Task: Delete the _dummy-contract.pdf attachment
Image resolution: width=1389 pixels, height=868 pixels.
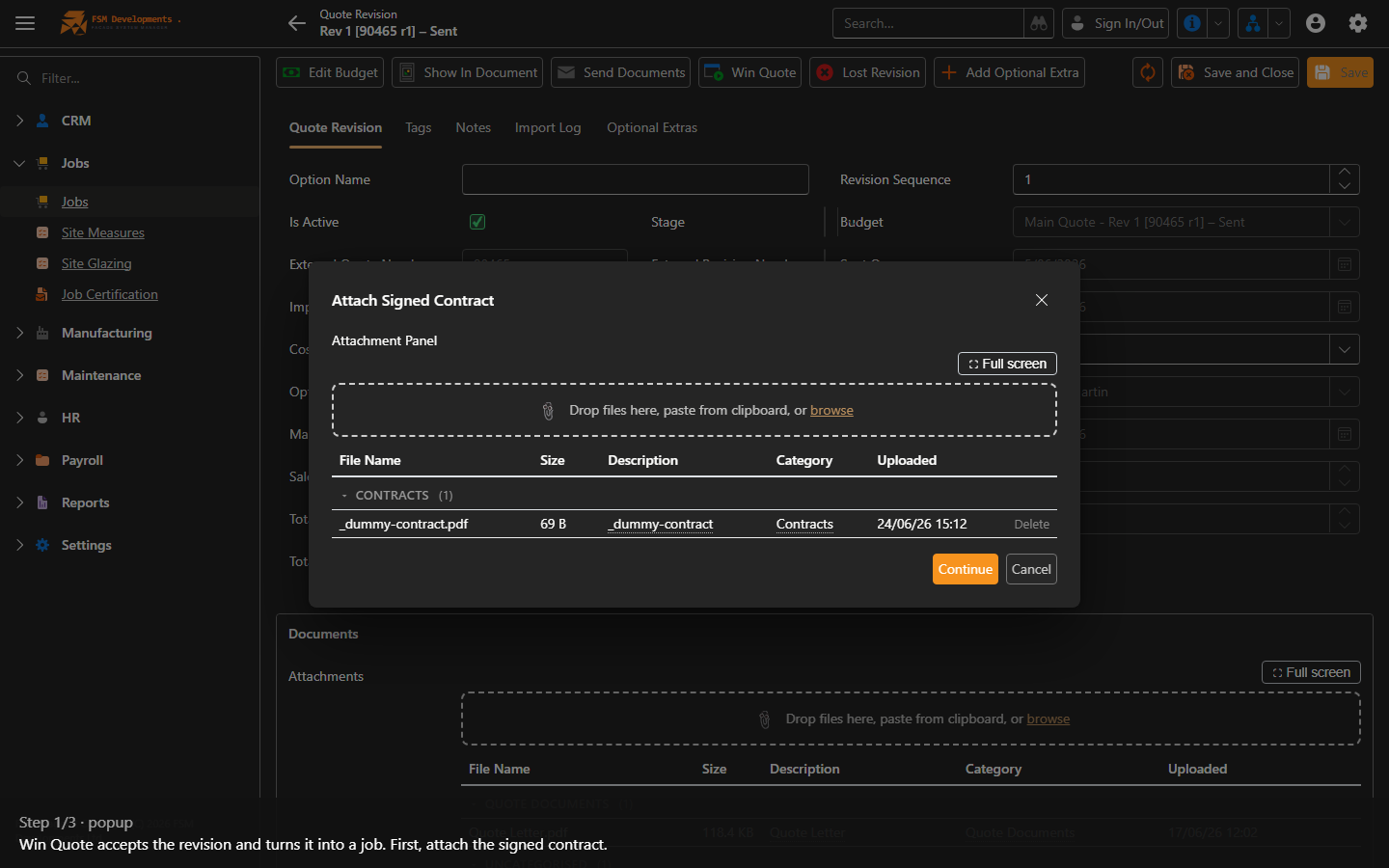Action: (1031, 524)
